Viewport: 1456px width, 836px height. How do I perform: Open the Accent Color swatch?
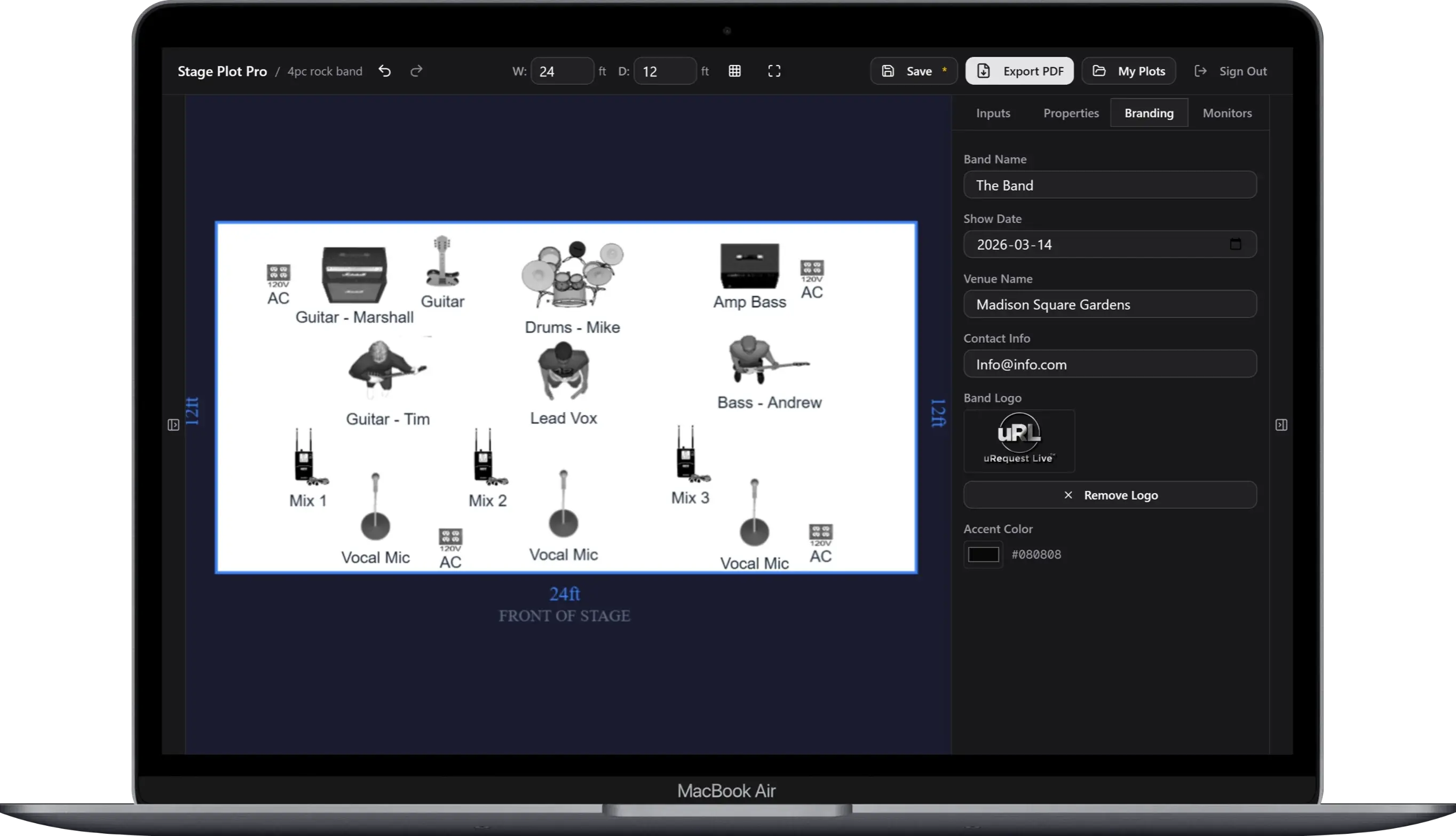click(983, 554)
